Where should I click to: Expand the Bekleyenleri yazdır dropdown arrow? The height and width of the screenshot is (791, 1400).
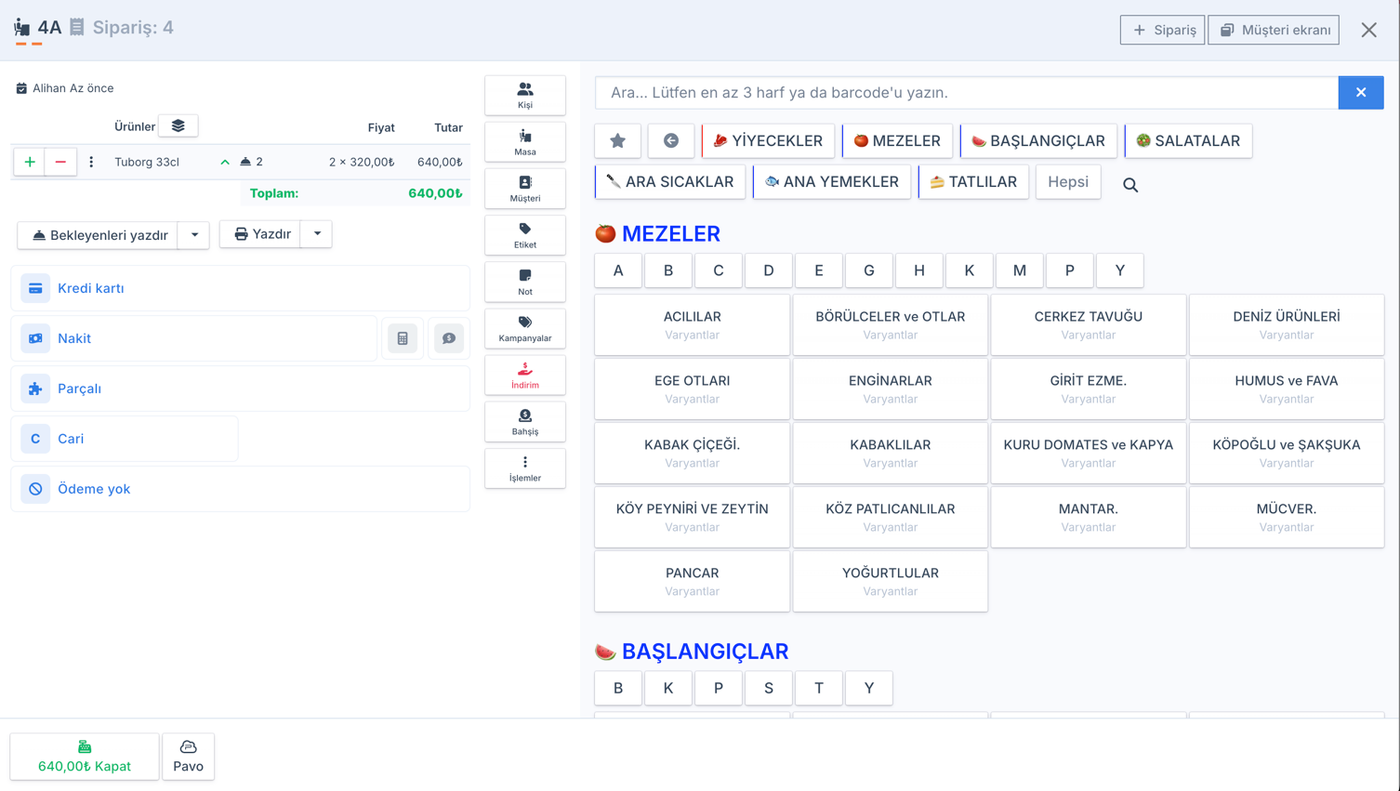pyautogui.click(x=195, y=235)
